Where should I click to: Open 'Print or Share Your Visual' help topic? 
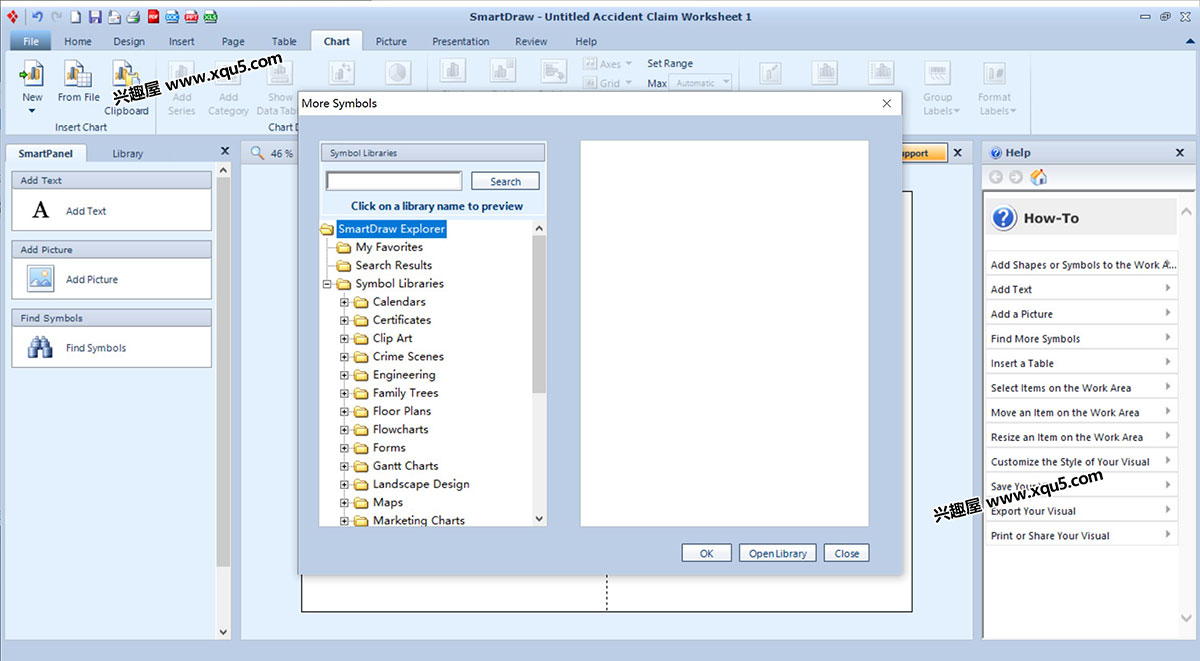1080,535
